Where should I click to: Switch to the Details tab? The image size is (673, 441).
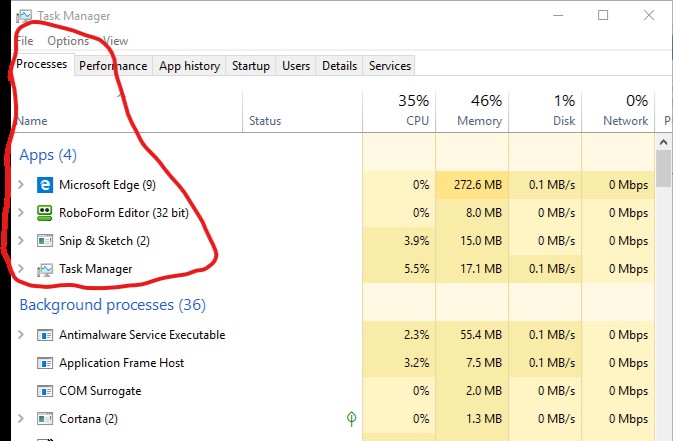tap(339, 66)
